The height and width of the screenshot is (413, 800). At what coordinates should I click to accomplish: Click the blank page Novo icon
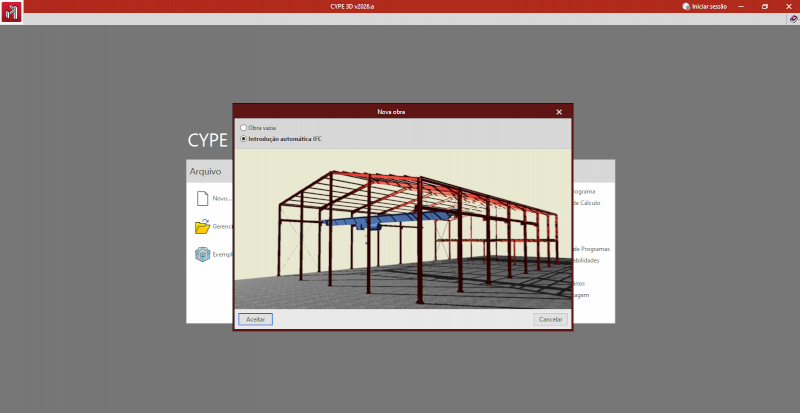pyautogui.click(x=203, y=198)
